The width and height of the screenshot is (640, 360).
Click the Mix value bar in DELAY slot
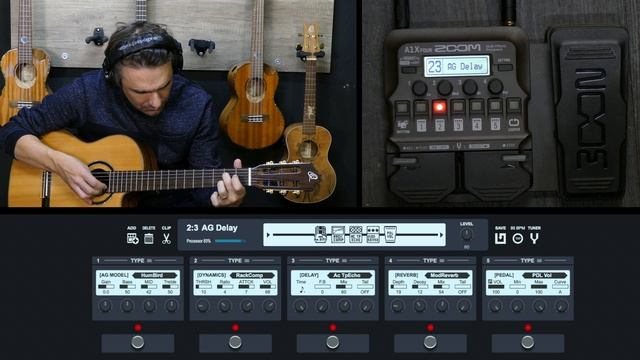pyautogui.click(x=344, y=287)
